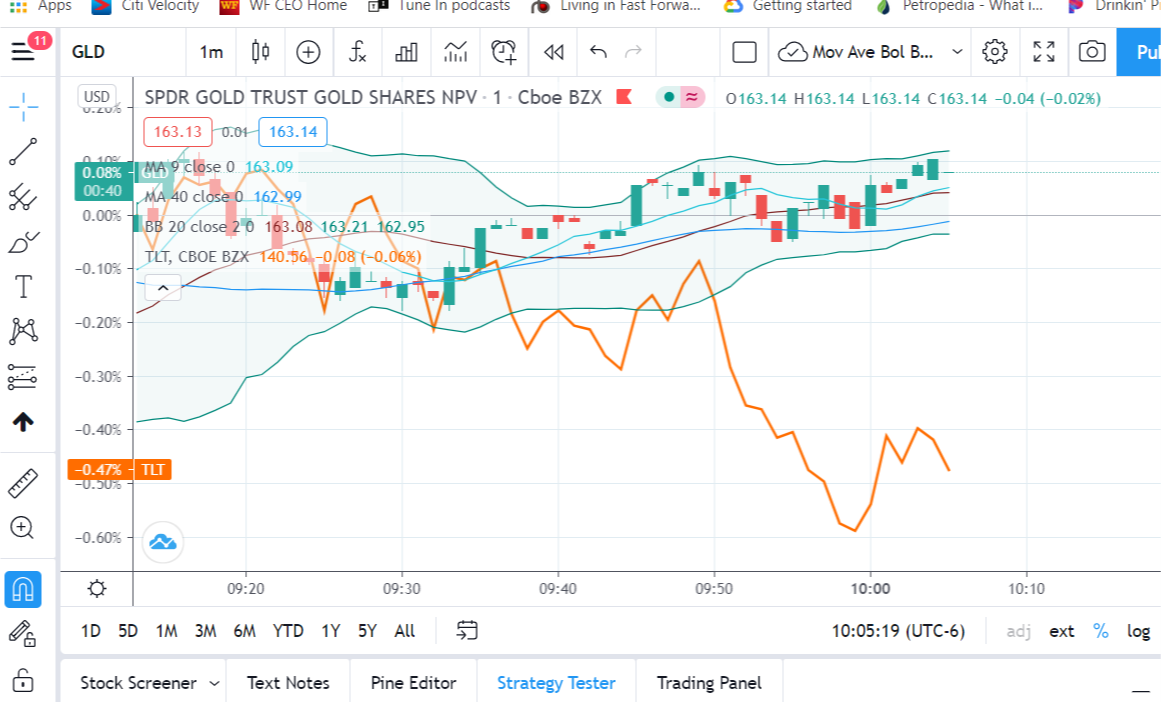
Task: Take a chart snapshot with the camera icon
Action: coord(1091,52)
